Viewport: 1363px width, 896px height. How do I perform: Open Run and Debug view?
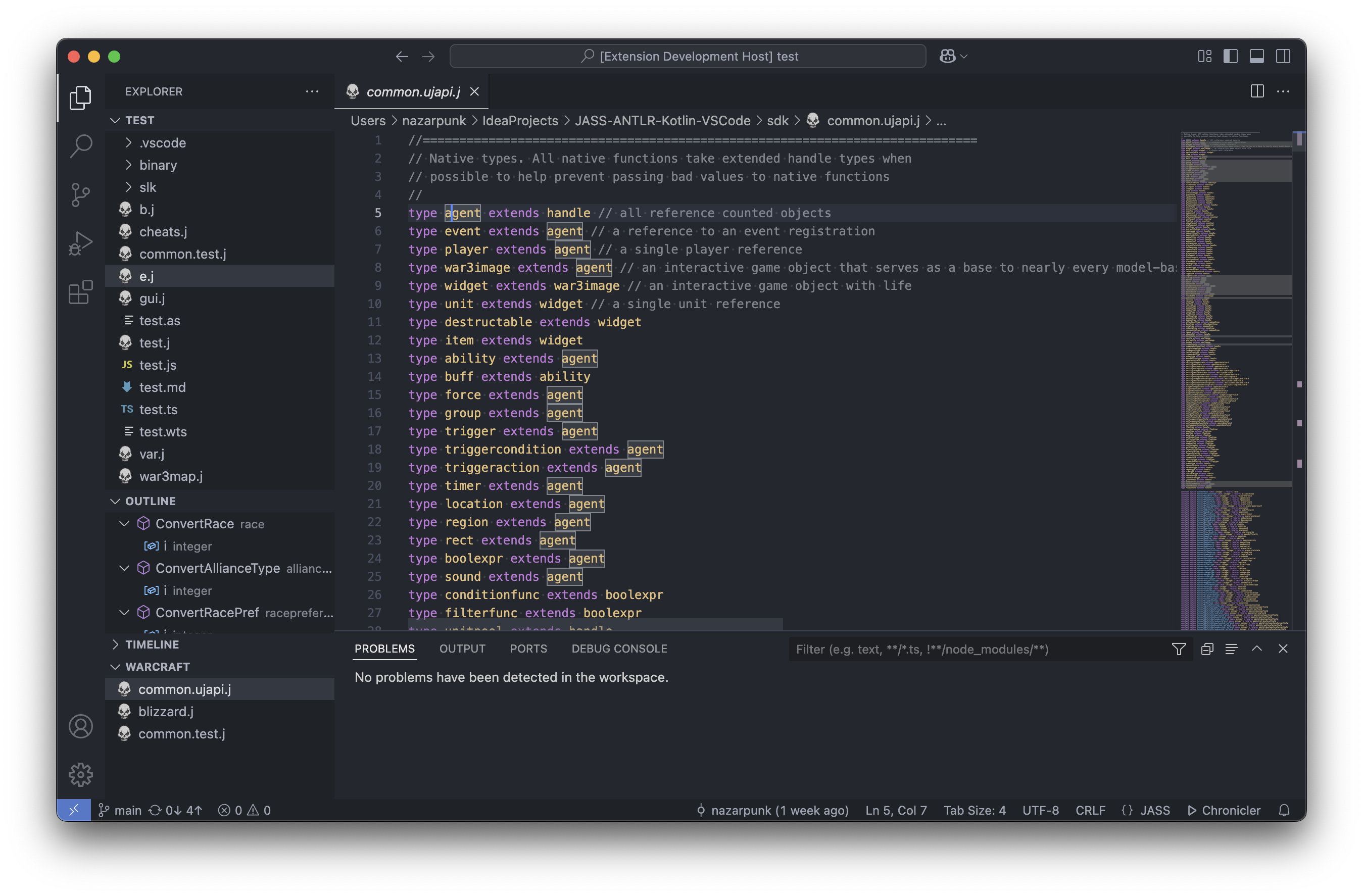81,243
